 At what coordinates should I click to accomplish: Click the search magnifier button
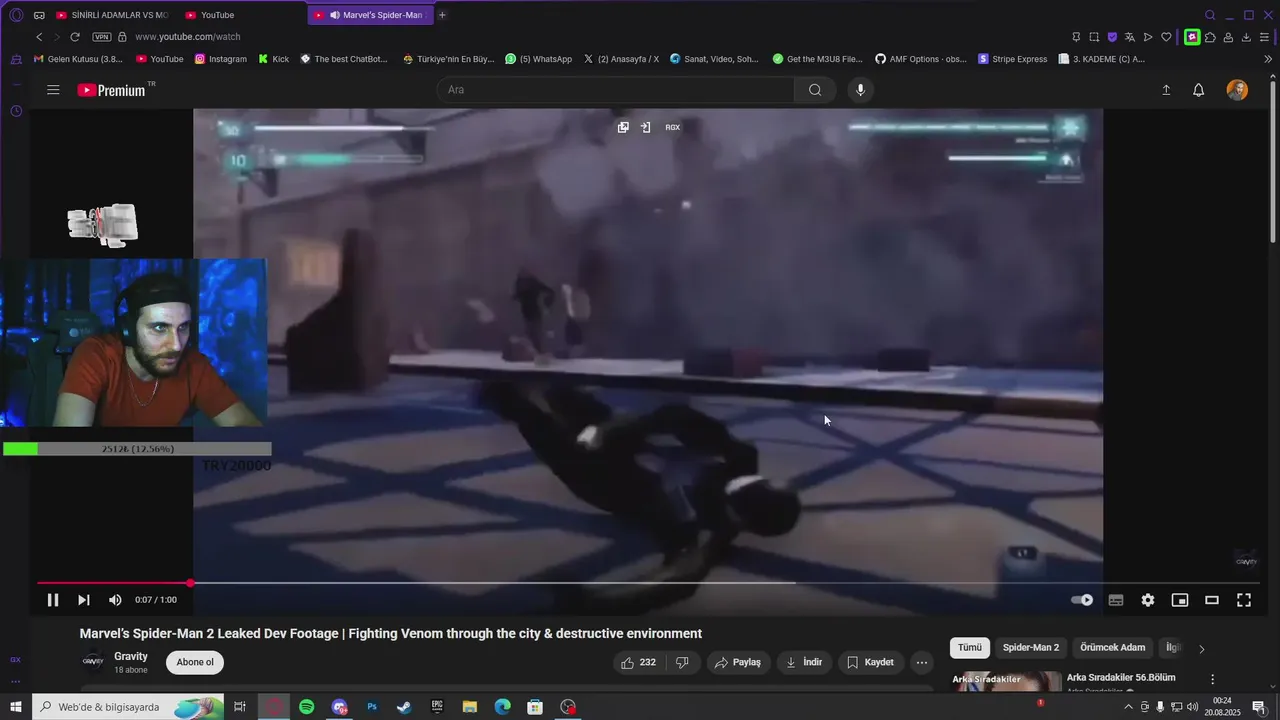tap(815, 90)
